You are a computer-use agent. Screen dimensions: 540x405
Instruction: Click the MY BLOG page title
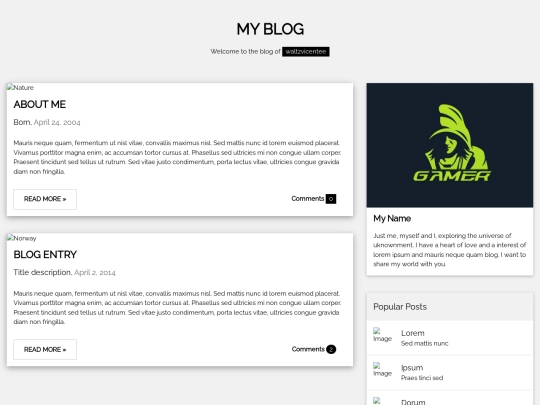pyautogui.click(x=270, y=29)
